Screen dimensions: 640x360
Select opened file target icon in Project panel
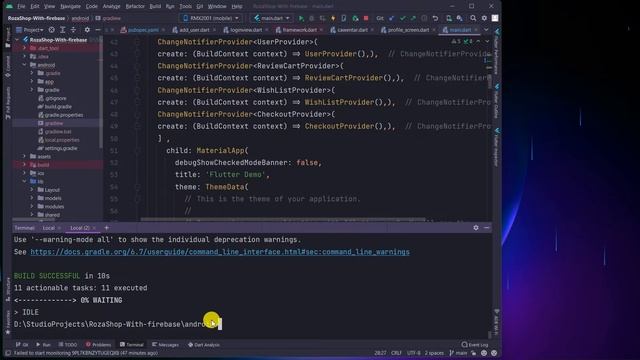click(x=51, y=30)
